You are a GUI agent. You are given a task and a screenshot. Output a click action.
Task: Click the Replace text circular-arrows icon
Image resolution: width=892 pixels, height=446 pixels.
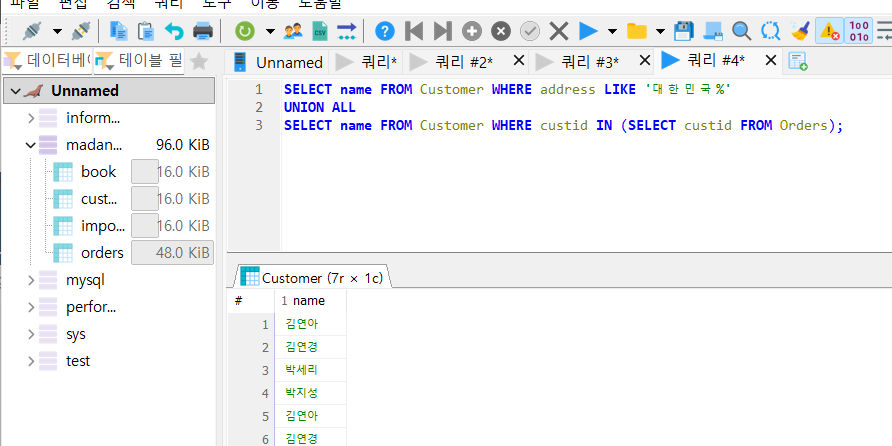click(x=770, y=31)
